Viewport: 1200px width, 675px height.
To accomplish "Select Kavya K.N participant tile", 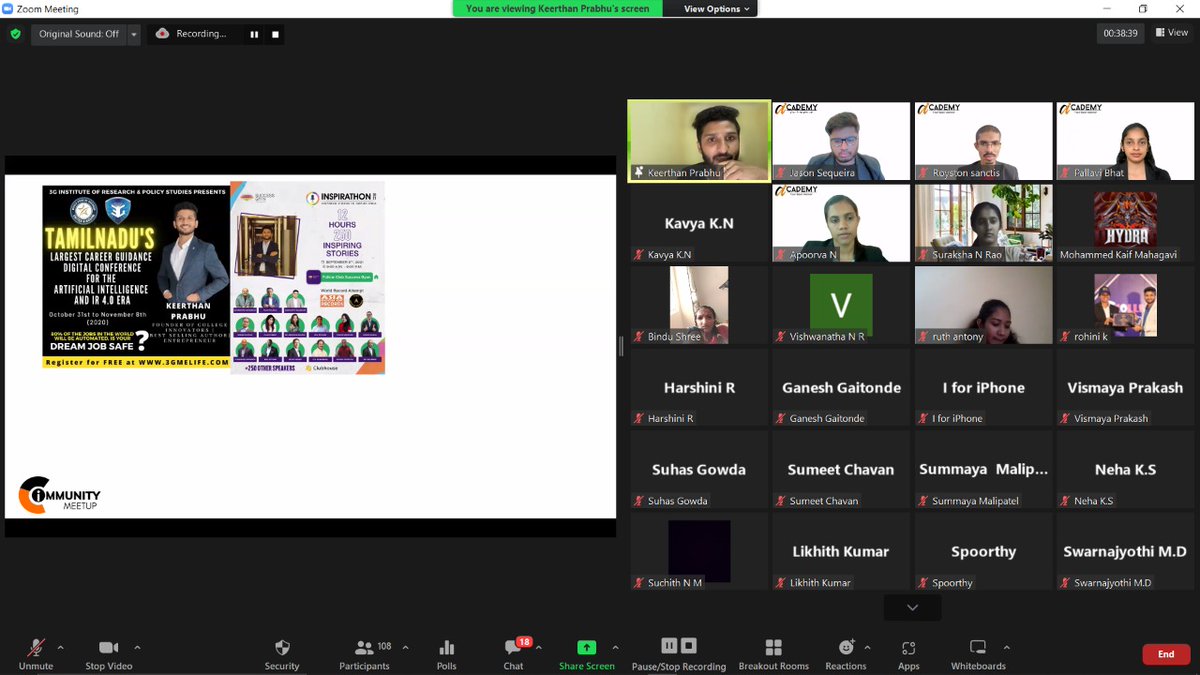I will pyautogui.click(x=699, y=223).
